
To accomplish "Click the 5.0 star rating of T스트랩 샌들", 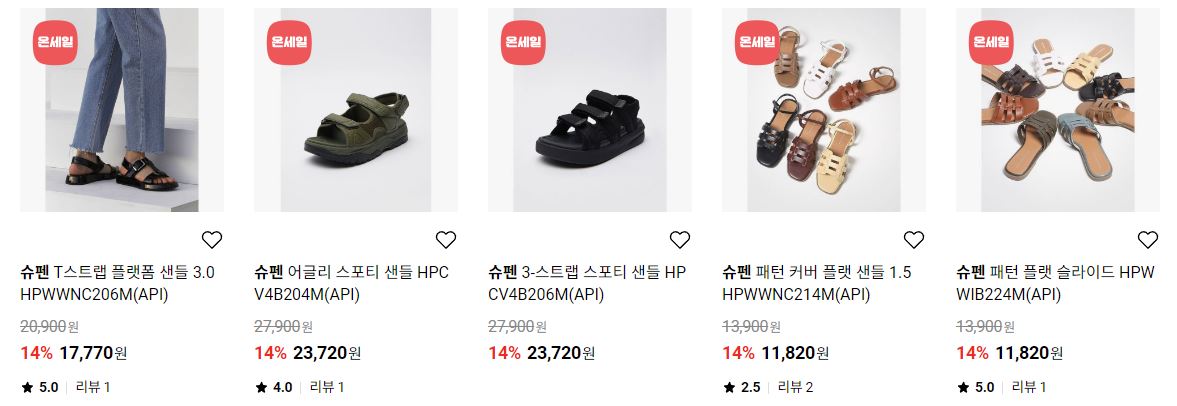I will click(x=40, y=387).
